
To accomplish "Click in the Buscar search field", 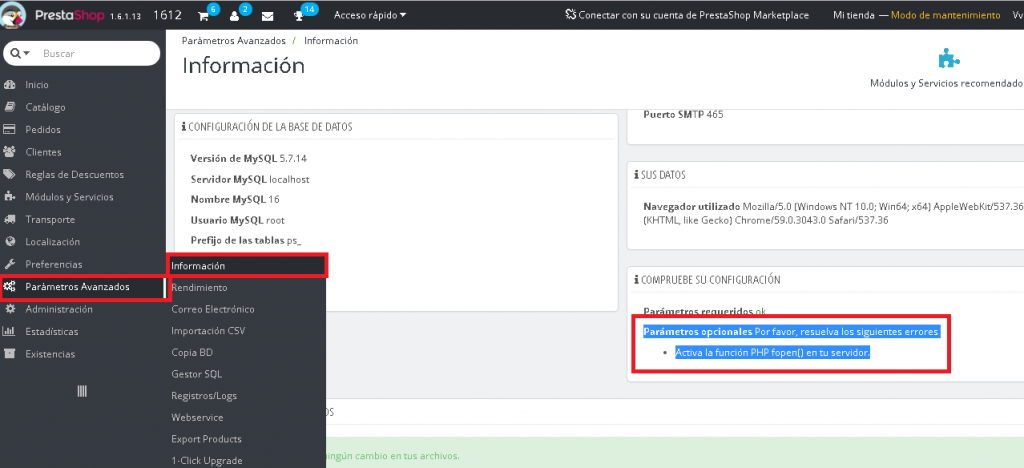I will coord(95,53).
